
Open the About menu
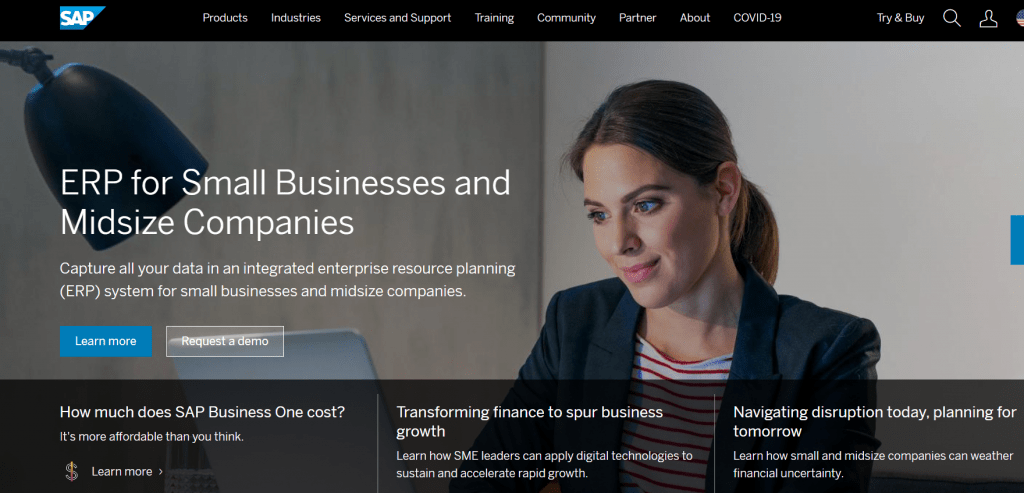[695, 18]
